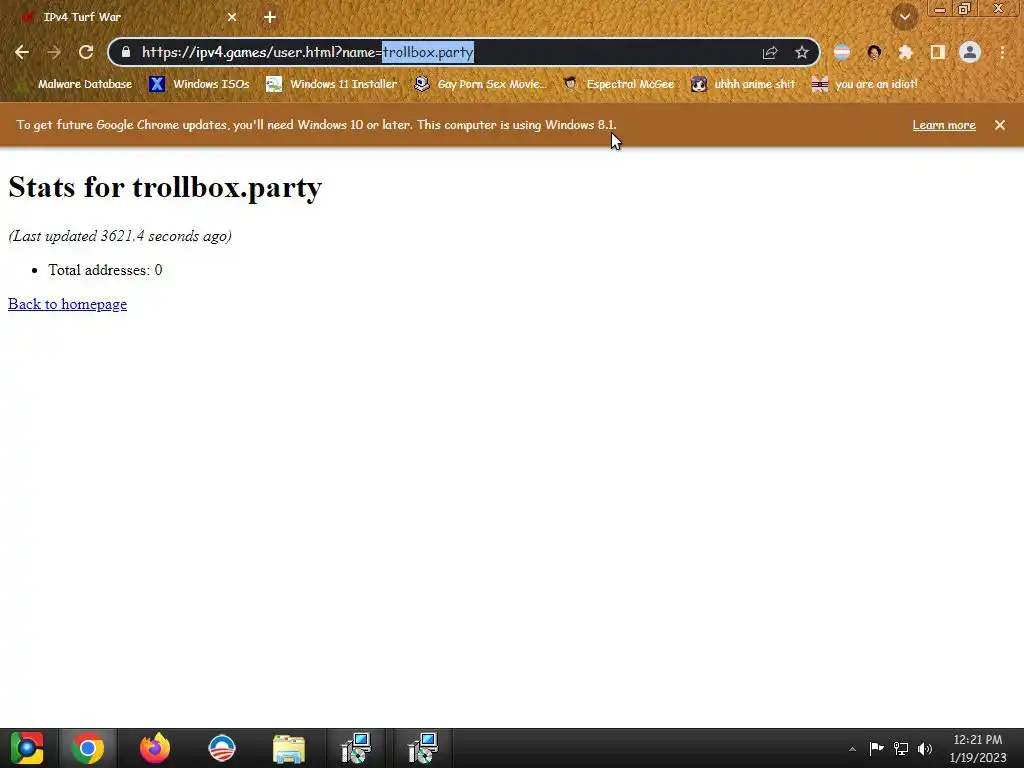The image size is (1024, 768).
Task: Click the Stats for trollbox.party heading
Action: tap(165, 187)
